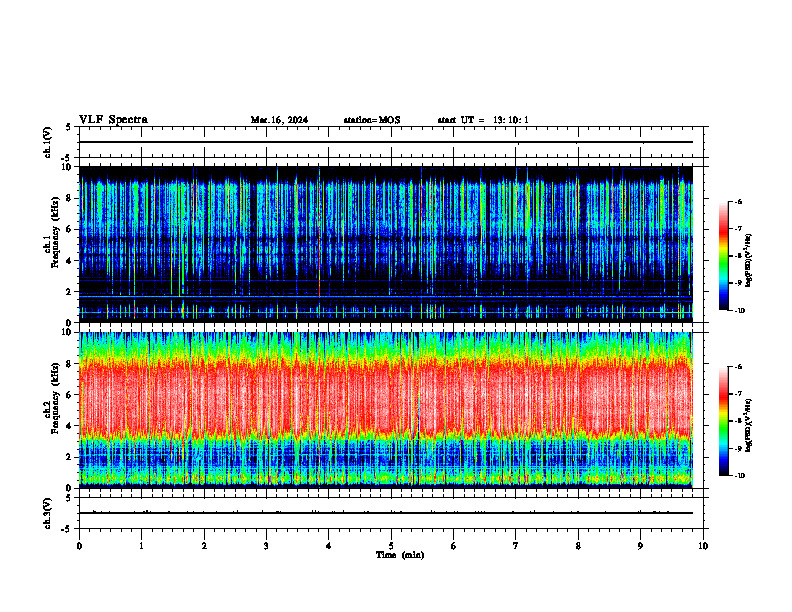
Task: Click the 'VLF Spectra' title text
Action: coord(113,120)
